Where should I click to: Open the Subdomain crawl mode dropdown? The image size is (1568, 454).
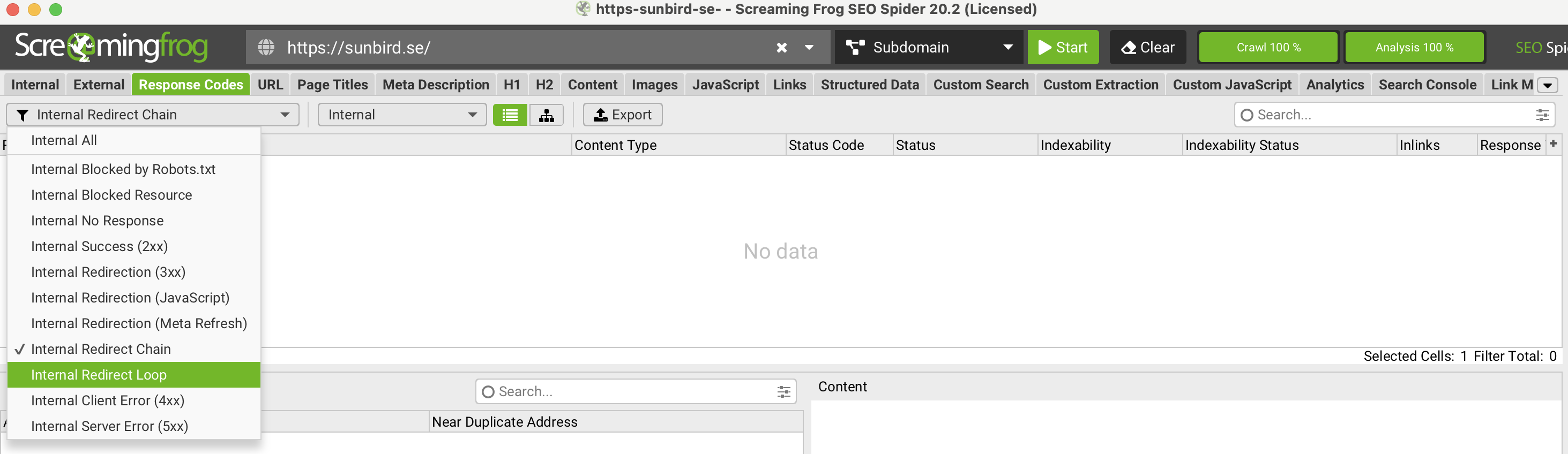point(928,48)
